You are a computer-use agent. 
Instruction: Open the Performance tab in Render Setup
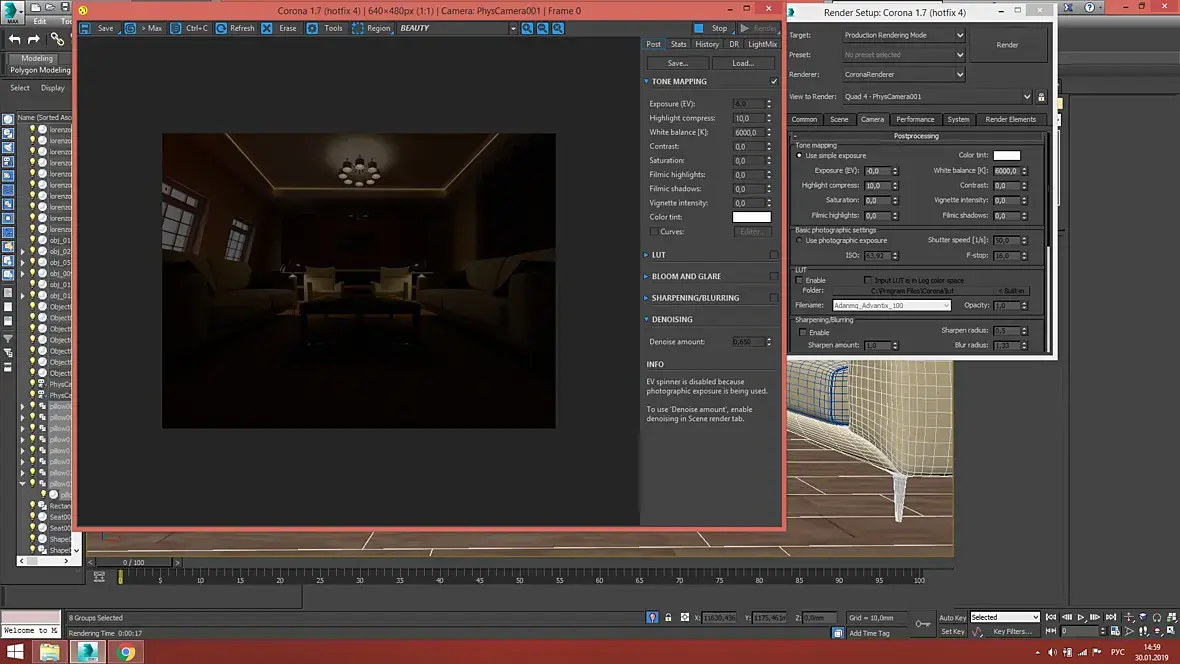914,119
